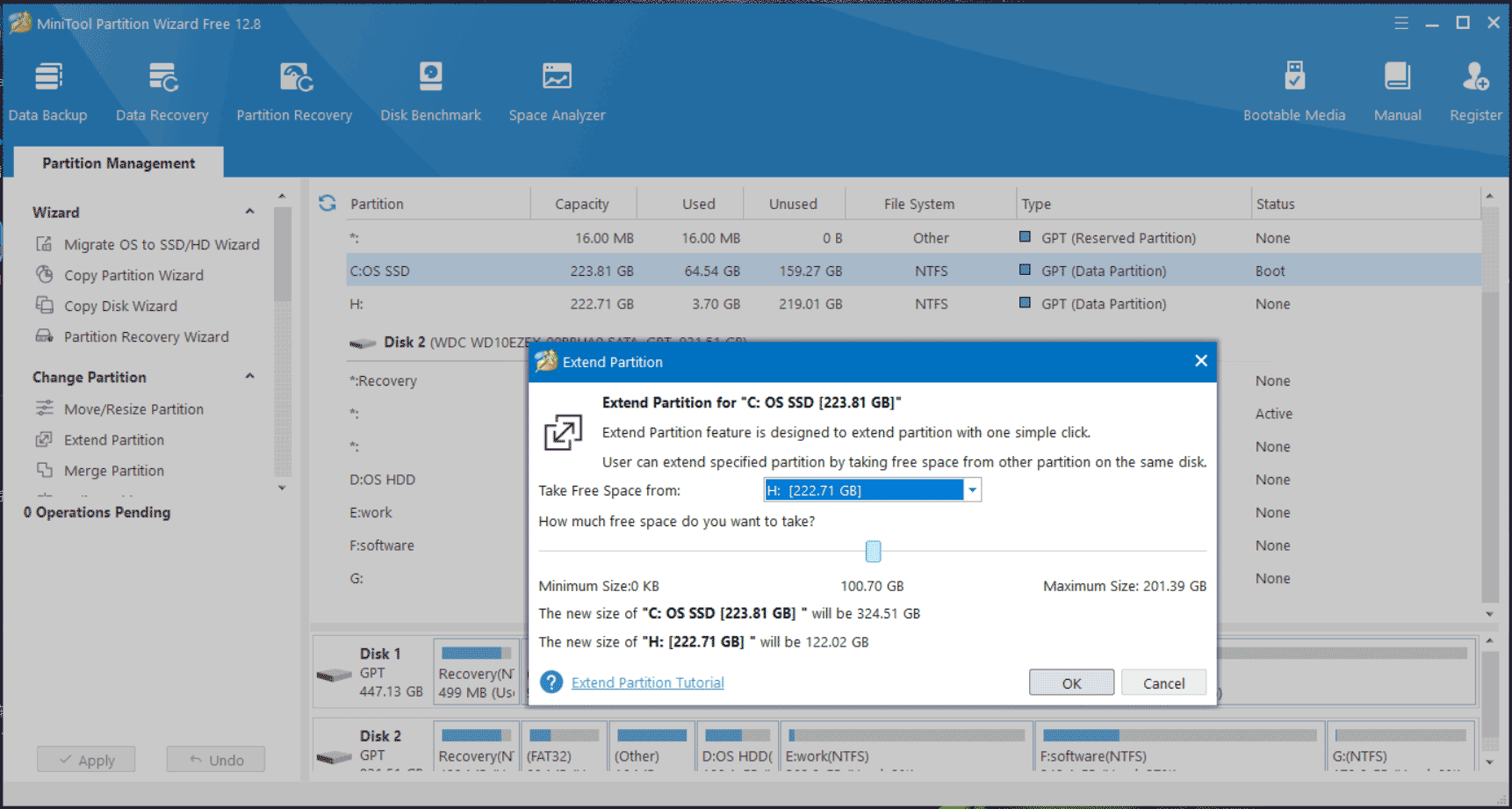Click the Disk 1 drive icon in the disk map
Viewport: 1512px width, 809px height.
pos(335,675)
